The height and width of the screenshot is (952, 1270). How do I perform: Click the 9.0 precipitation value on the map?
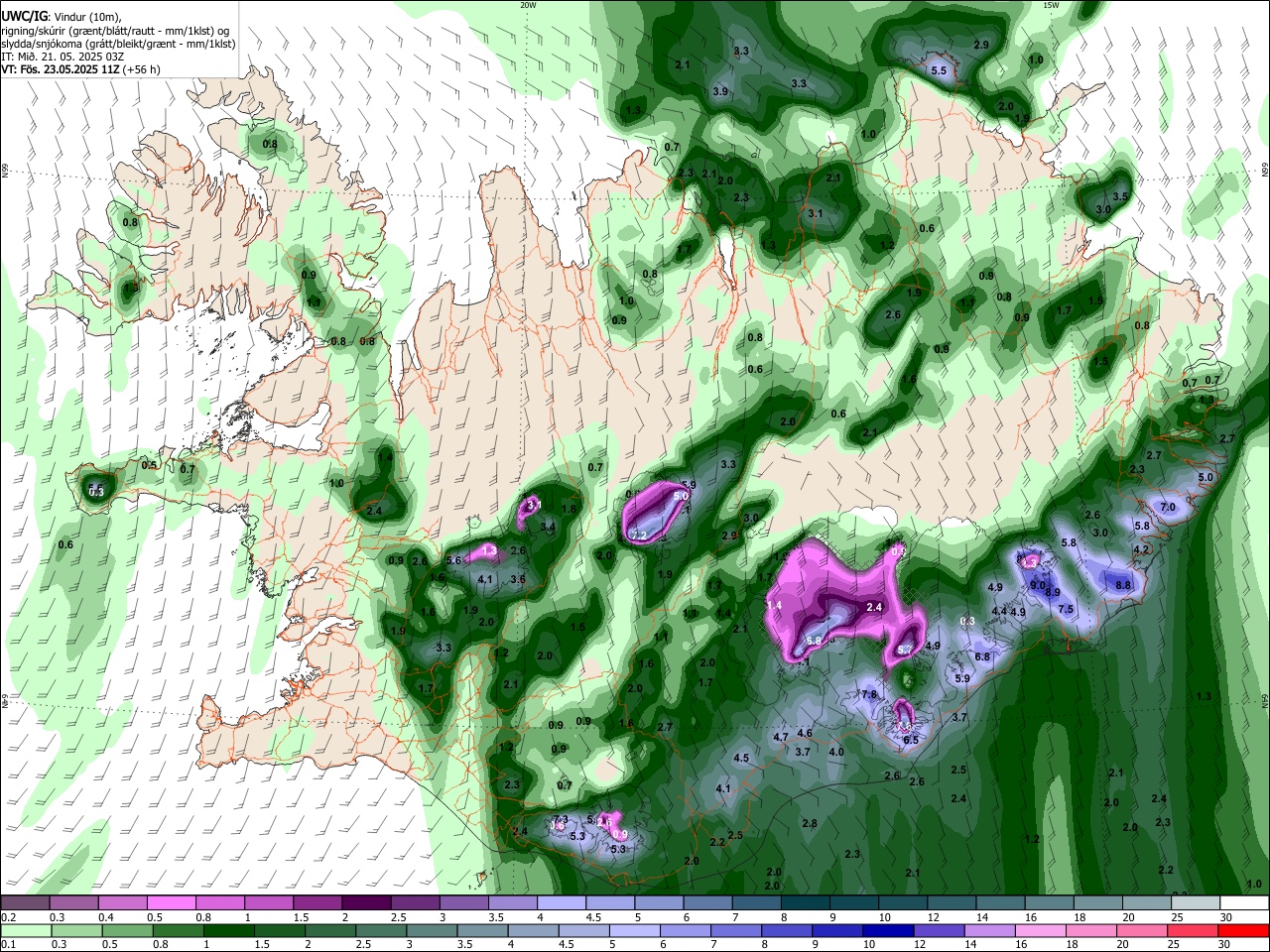(1038, 586)
